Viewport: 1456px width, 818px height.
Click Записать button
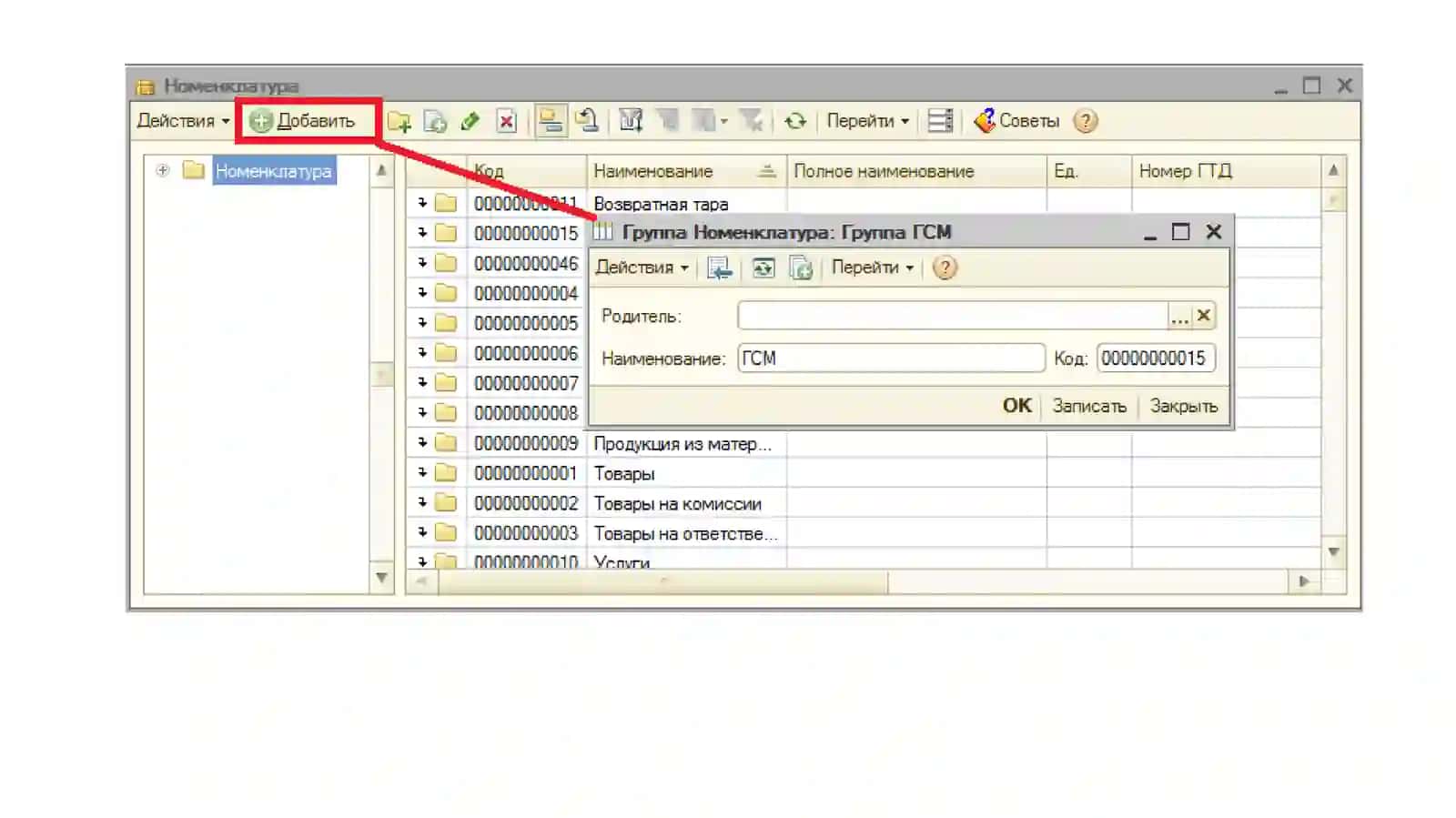pos(1089,406)
